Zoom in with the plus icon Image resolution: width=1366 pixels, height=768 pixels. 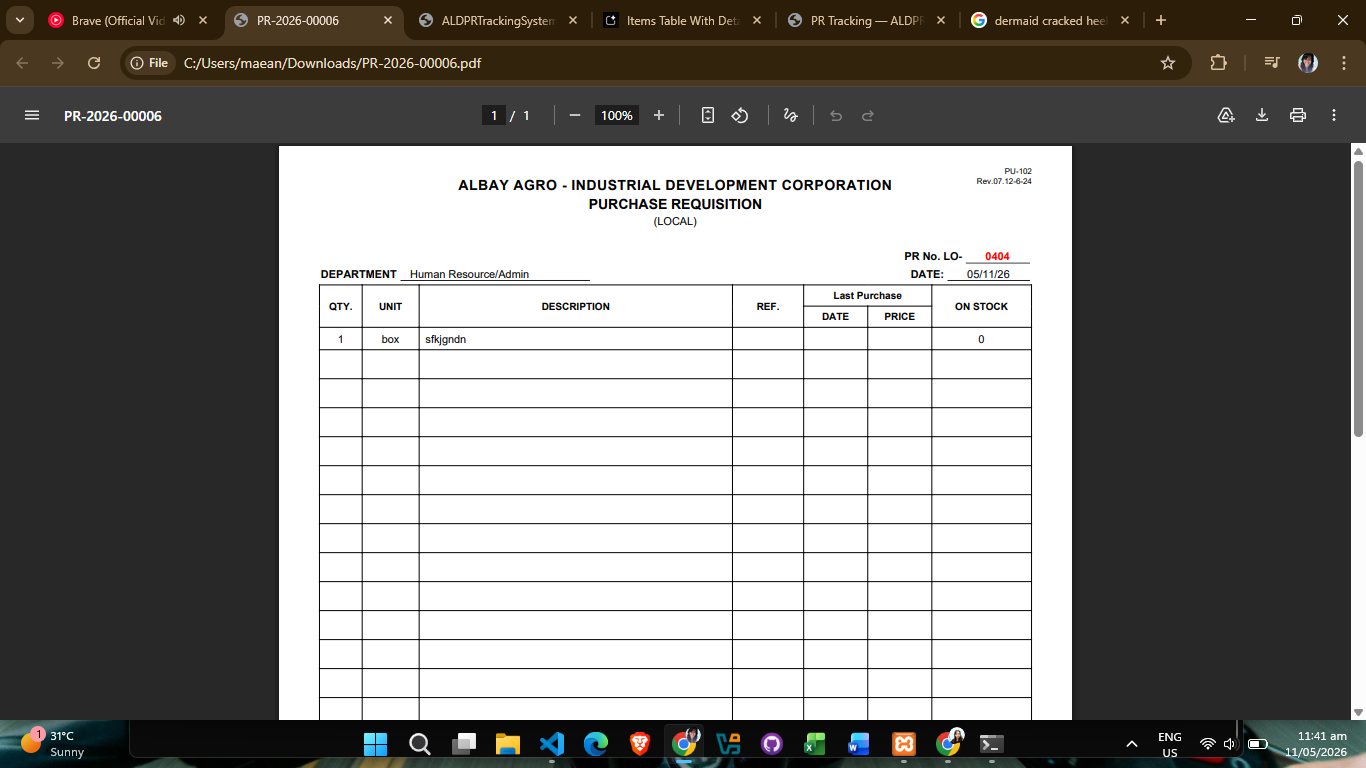[x=659, y=115]
